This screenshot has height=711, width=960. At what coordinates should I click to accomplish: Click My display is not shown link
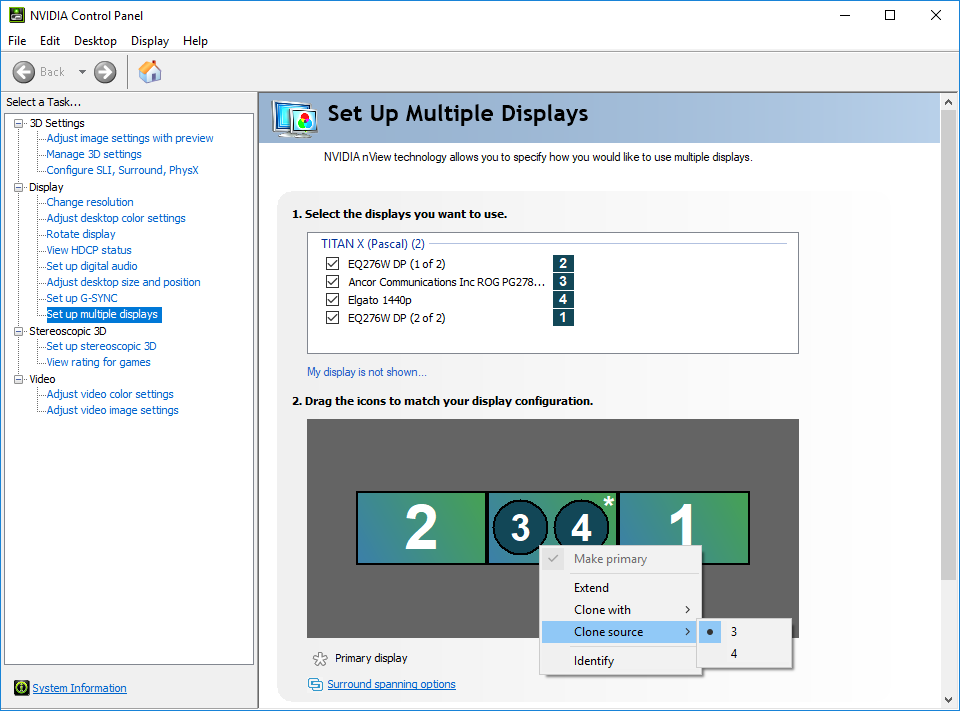pyautogui.click(x=367, y=372)
